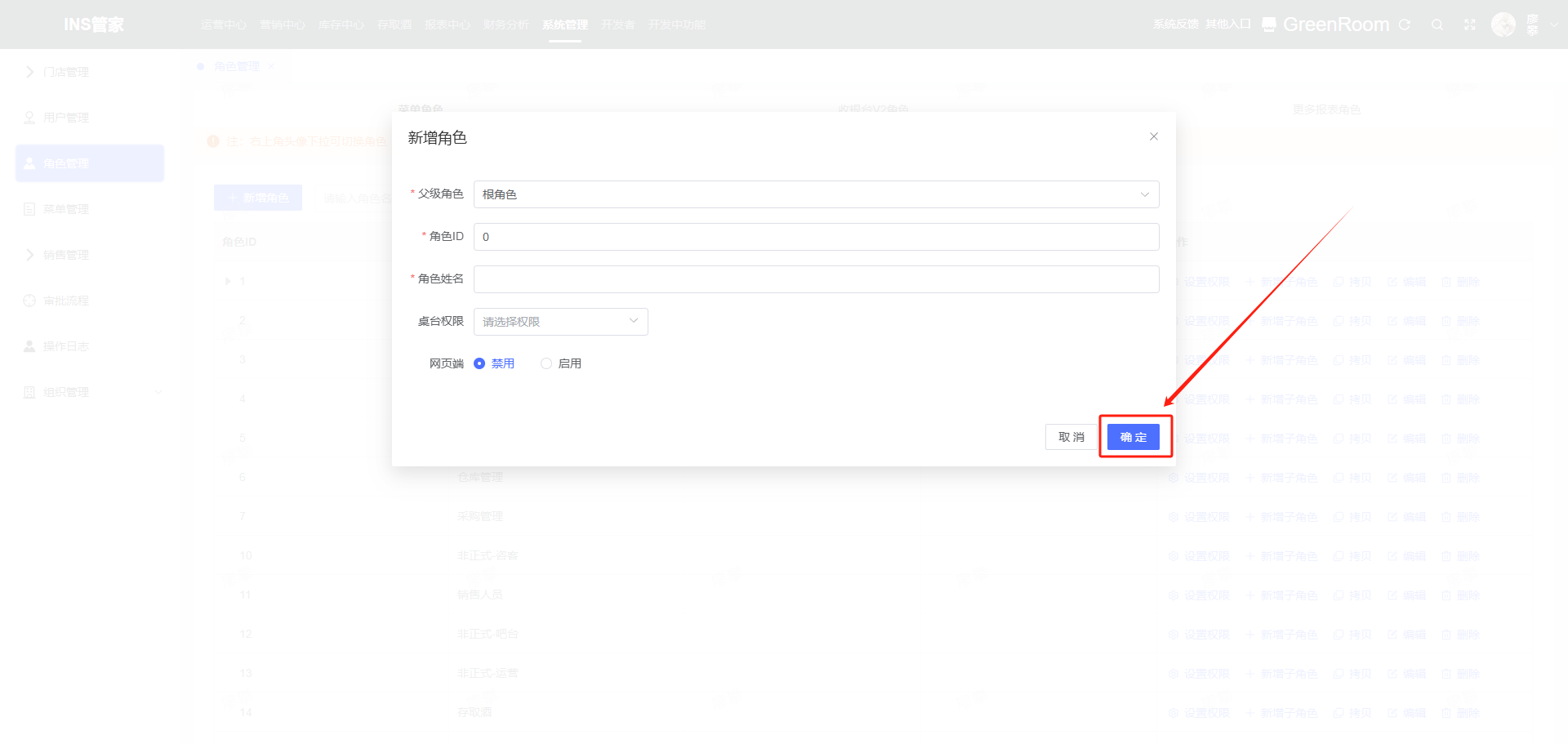Click the 审批流程 sidebar icon
The height and width of the screenshot is (744, 1568).
pos(29,301)
